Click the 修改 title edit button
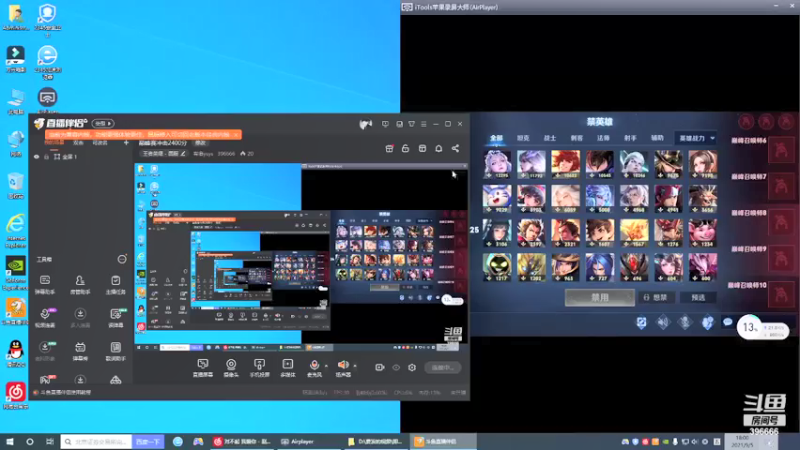The width and height of the screenshot is (800, 450). pyautogui.click(x=200, y=143)
